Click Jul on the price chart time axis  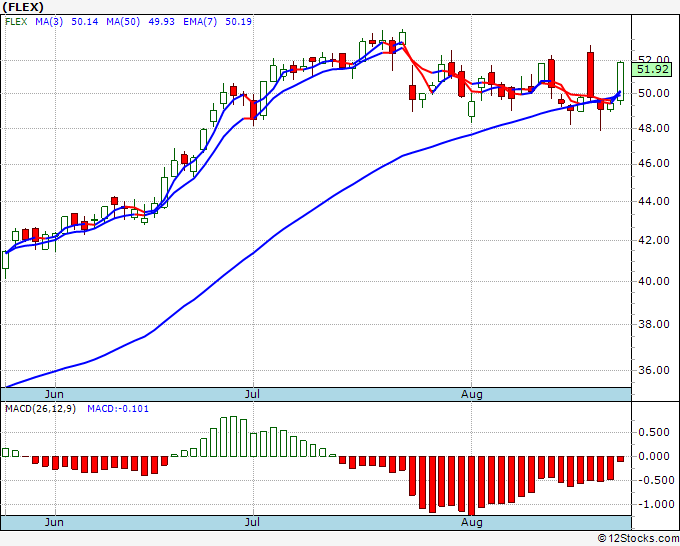click(x=252, y=394)
